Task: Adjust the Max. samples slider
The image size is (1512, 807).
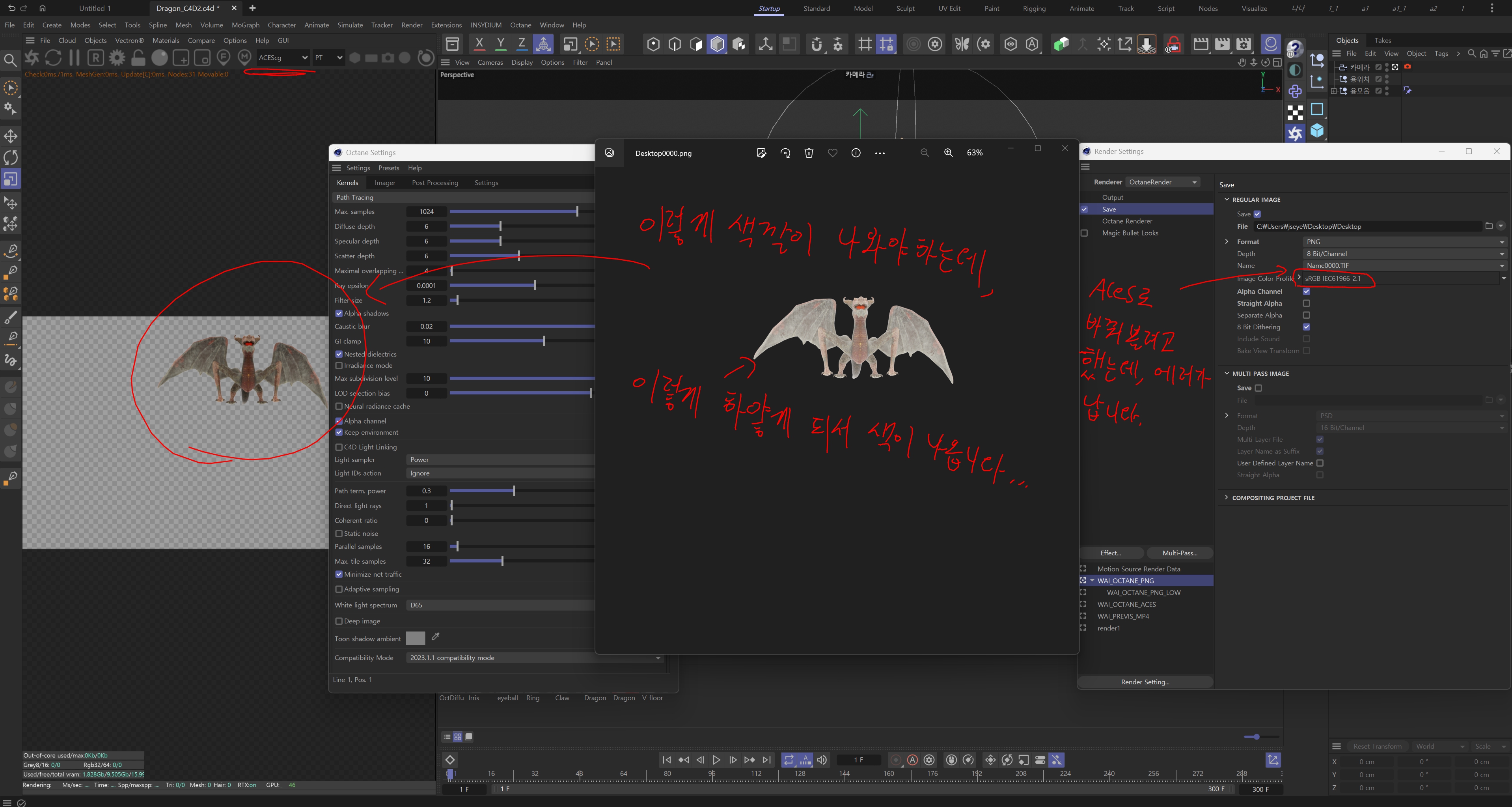Action: [x=576, y=211]
